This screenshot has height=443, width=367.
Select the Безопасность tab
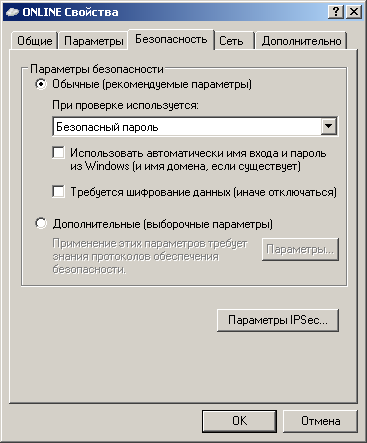(x=171, y=39)
